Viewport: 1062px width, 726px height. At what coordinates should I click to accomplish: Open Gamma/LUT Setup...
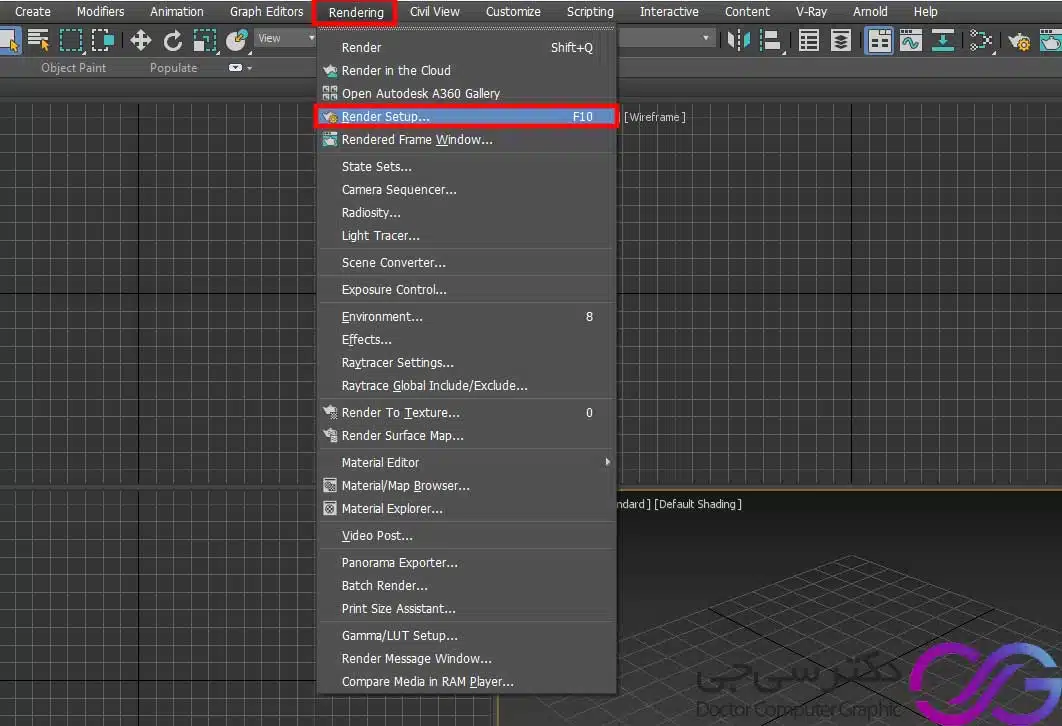(x=467, y=636)
